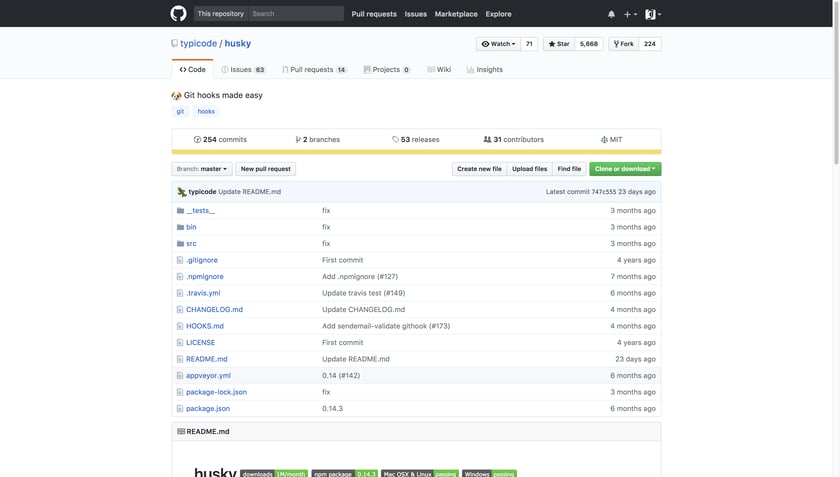Viewport: 840px width, 477px height.
Task: Open the GitHub Octocat home logo
Action: click(178, 13)
